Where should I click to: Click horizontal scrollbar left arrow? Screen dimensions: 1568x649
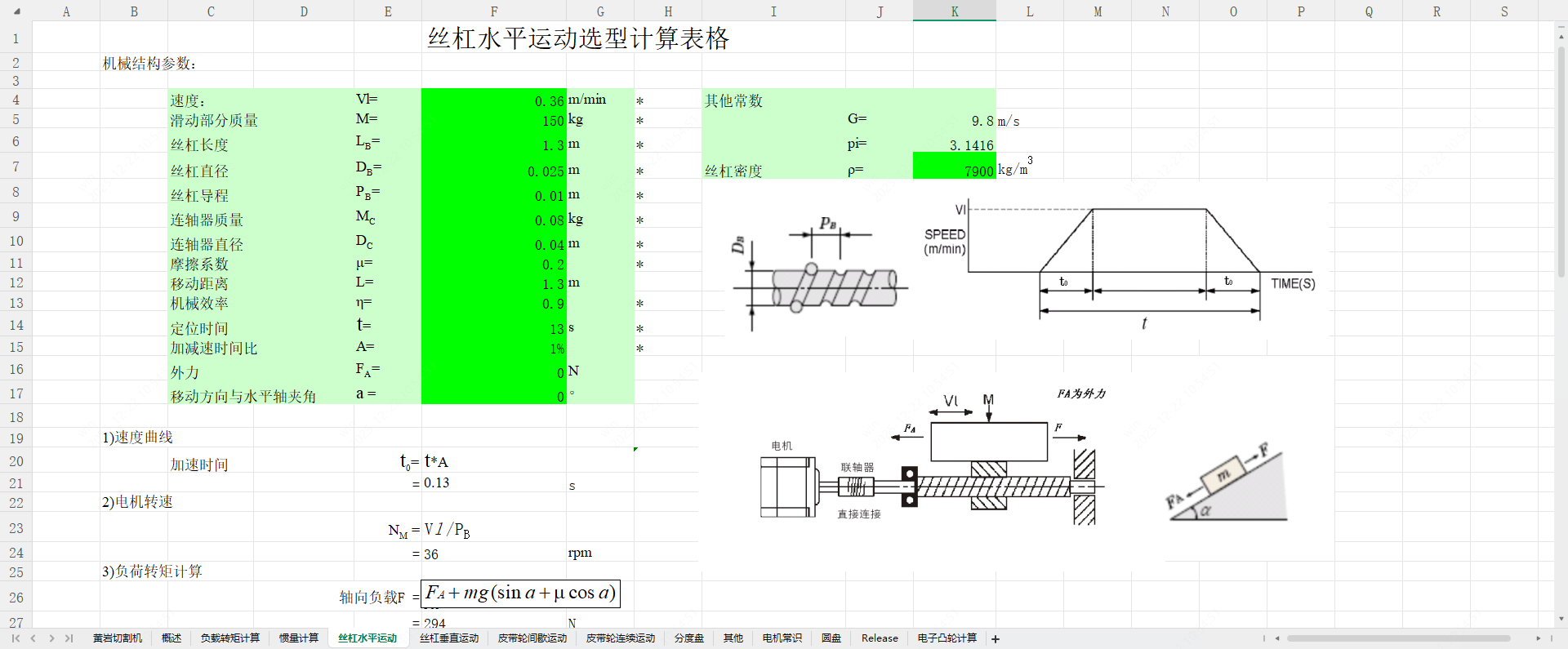[1277, 638]
